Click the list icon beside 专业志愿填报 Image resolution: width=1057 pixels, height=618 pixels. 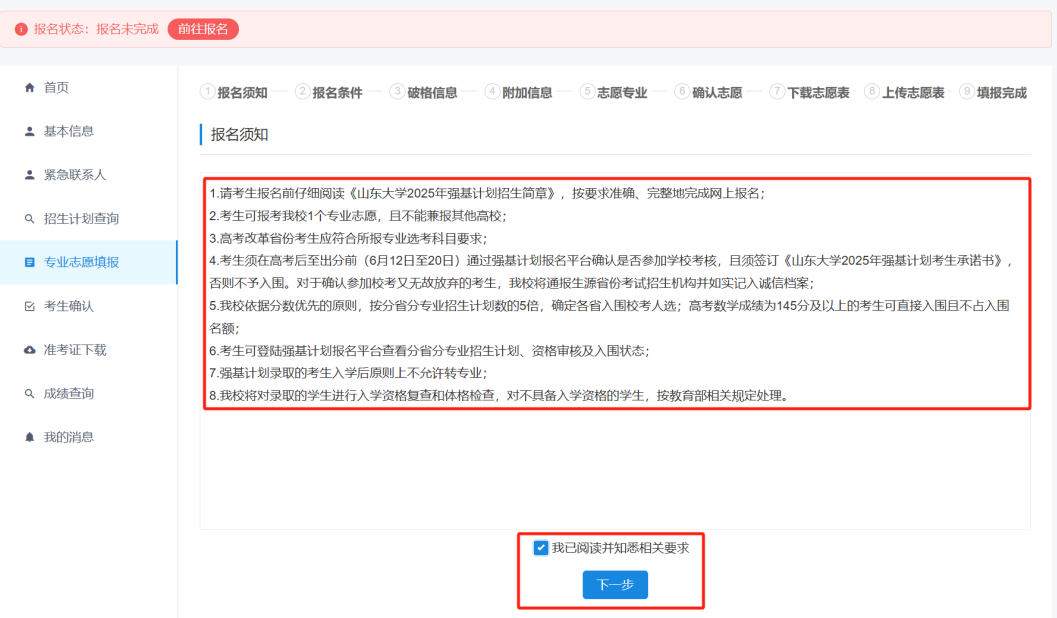tap(30, 262)
